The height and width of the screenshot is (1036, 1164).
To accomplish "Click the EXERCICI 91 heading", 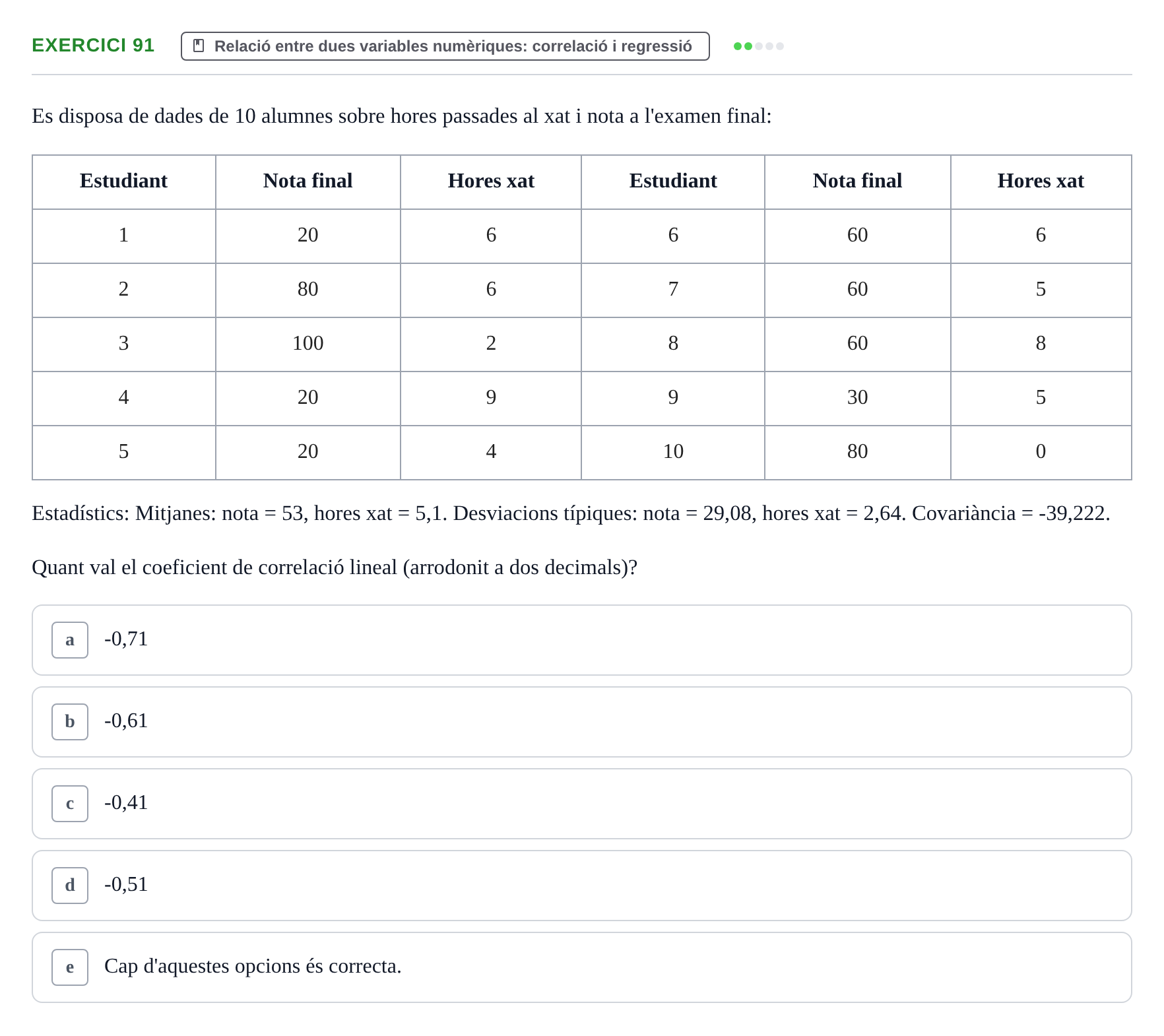I will point(93,45).
